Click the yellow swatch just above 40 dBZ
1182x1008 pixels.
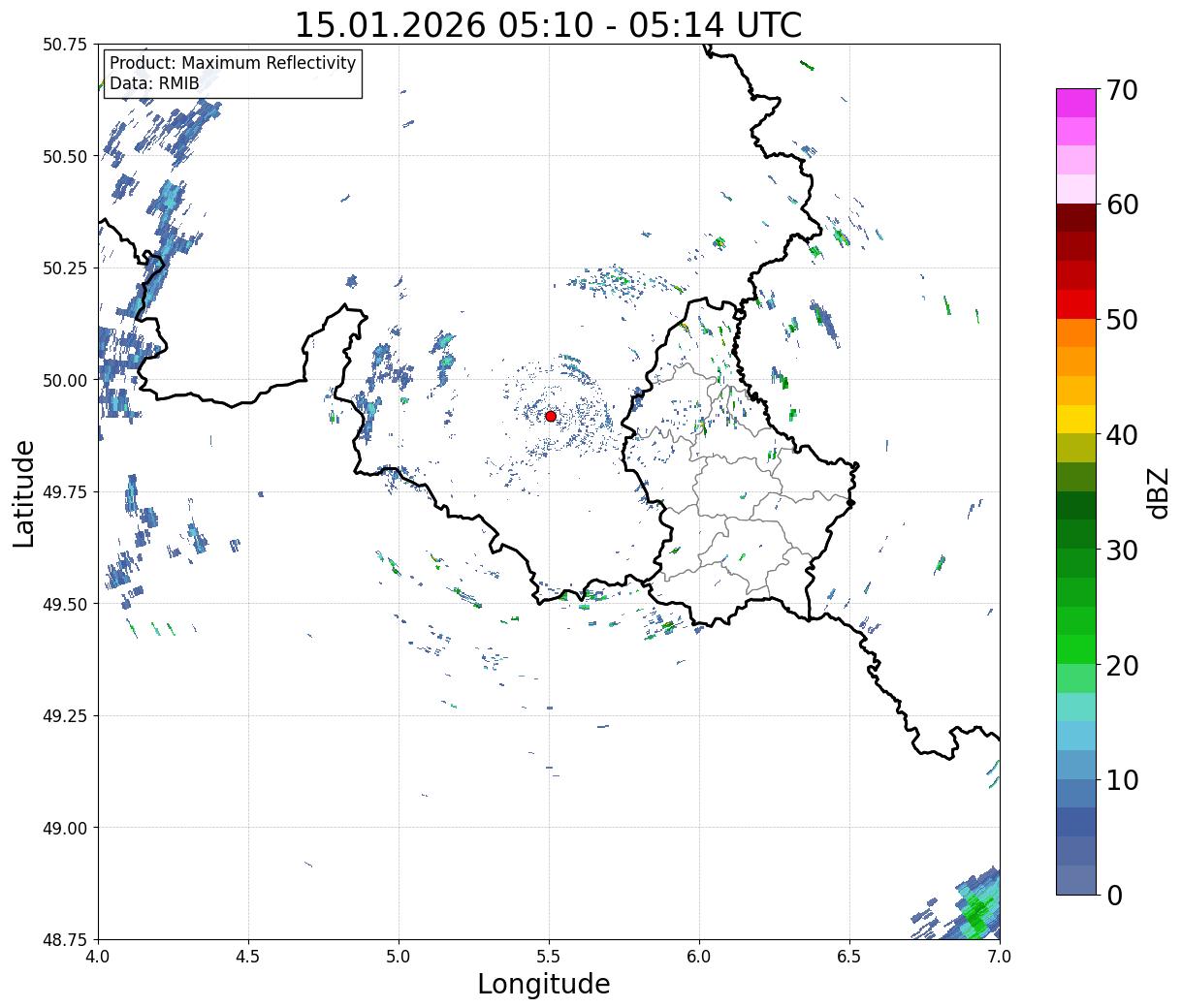(x=1076, y=420)
